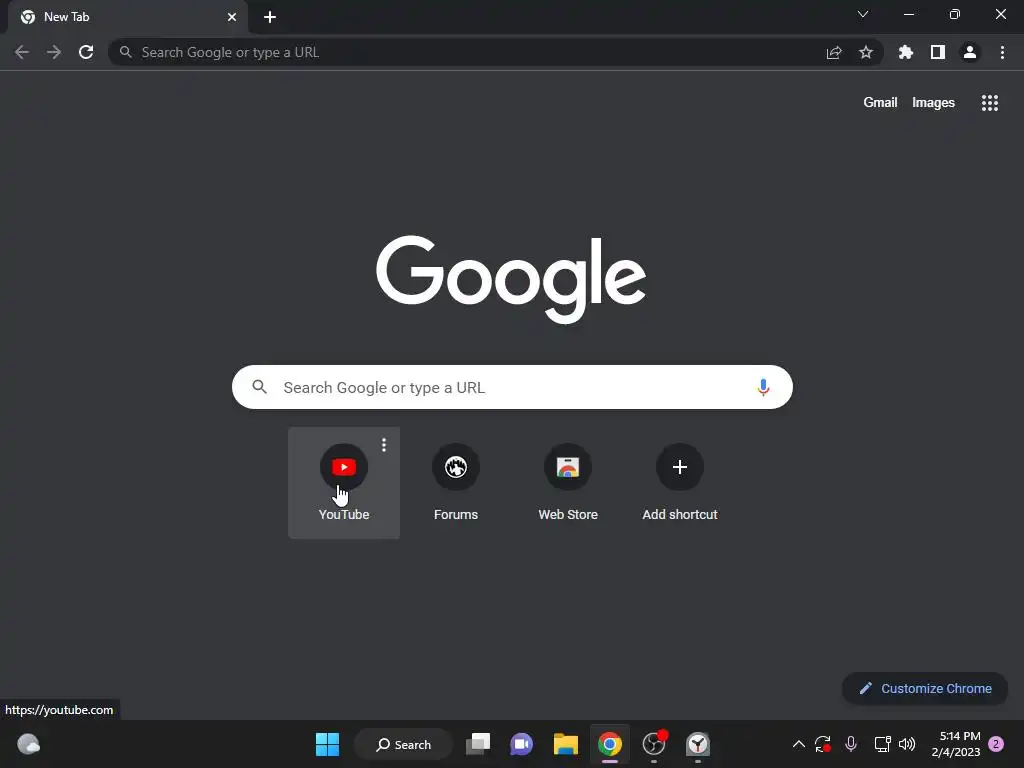This screenshot has height=768, width=1024.
Task: Open clock and date 5:14 PM
Action: (955, 744)
